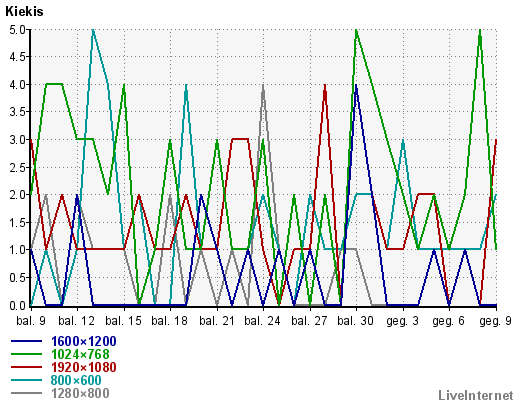Click the gray 1280×800 legend line
Image resolution: width=520 pixels, height=405 pixels.
(26, 393)
